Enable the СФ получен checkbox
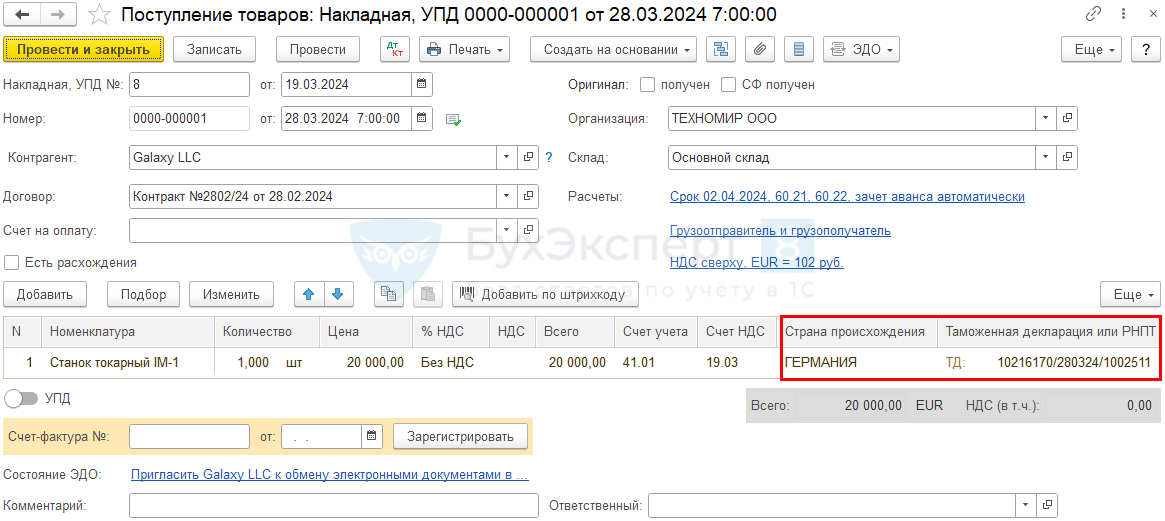Image resolution: width=1165 pixels, height=521 pixels. click(x=729, y=85)
